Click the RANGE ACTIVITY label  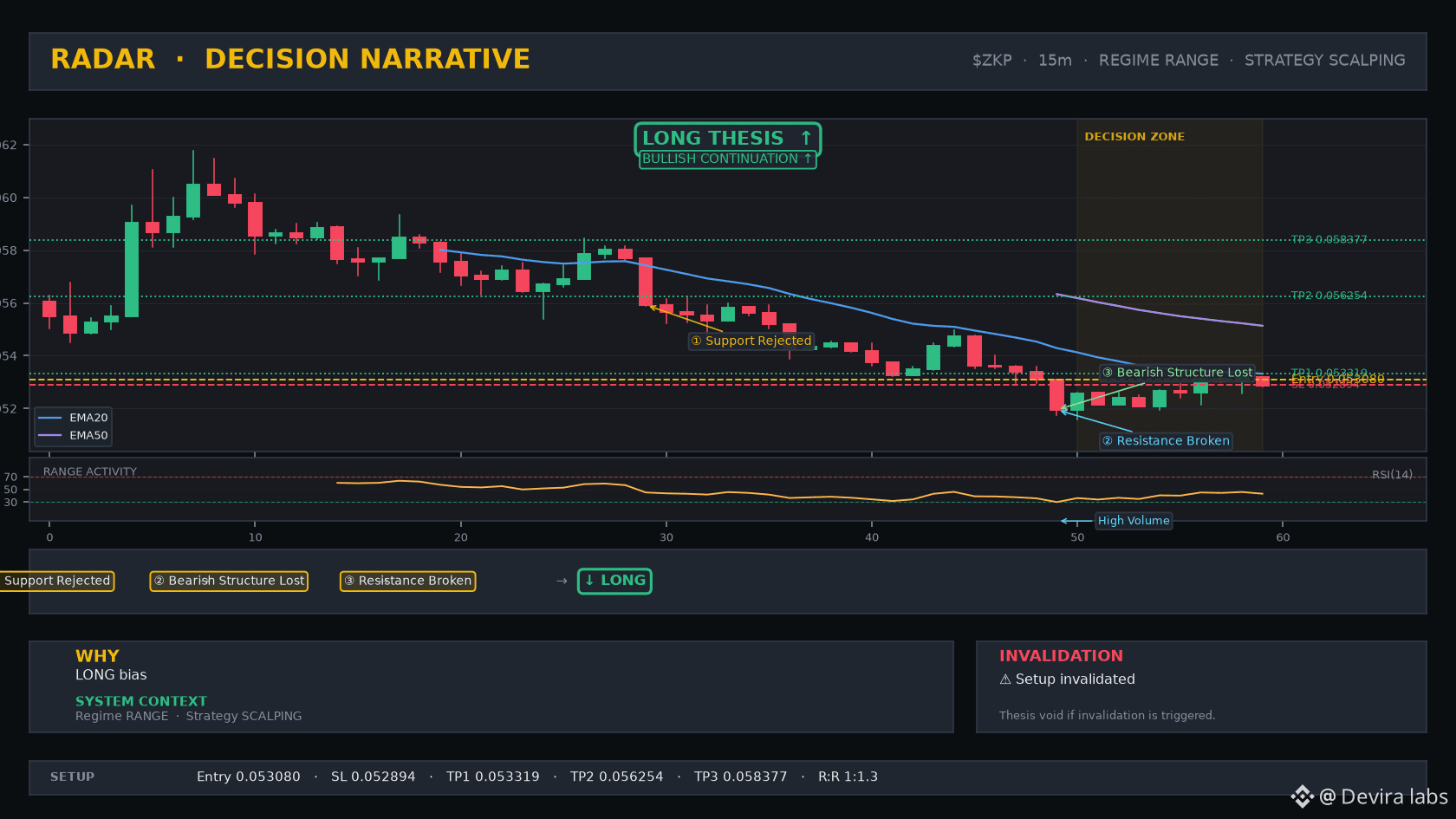coord(90,472)
